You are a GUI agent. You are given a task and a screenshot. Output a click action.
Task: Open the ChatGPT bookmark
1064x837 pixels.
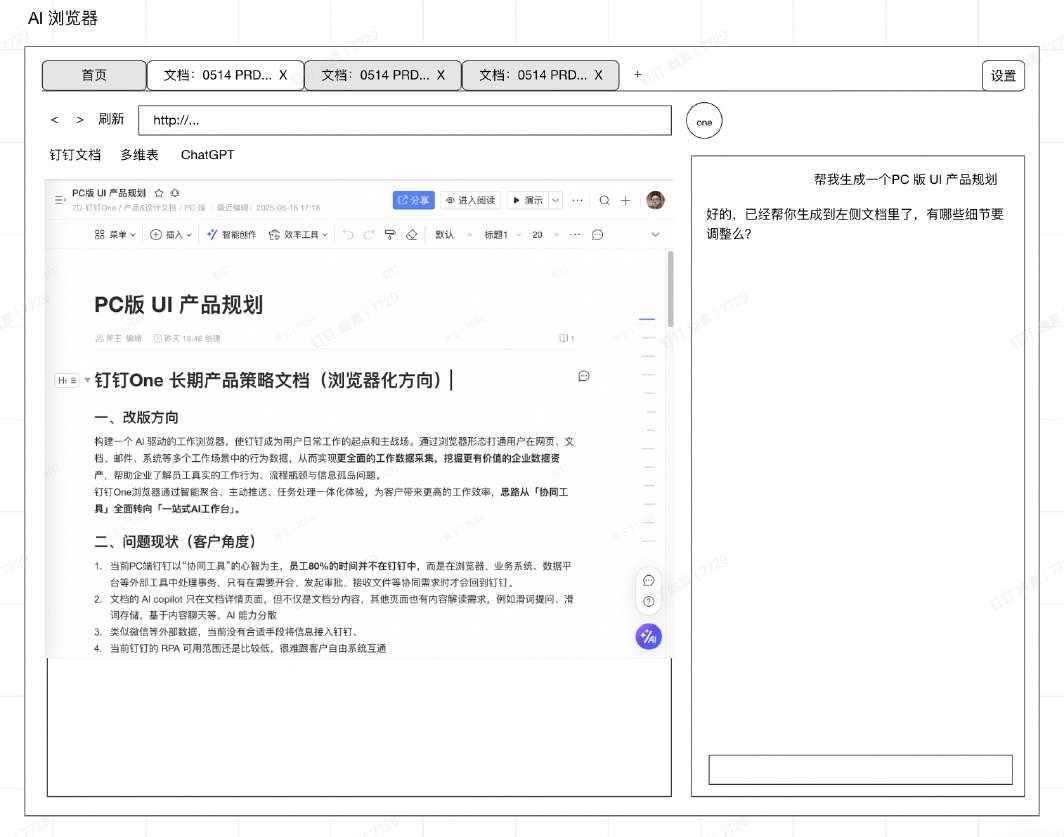[x=208, y=155]
